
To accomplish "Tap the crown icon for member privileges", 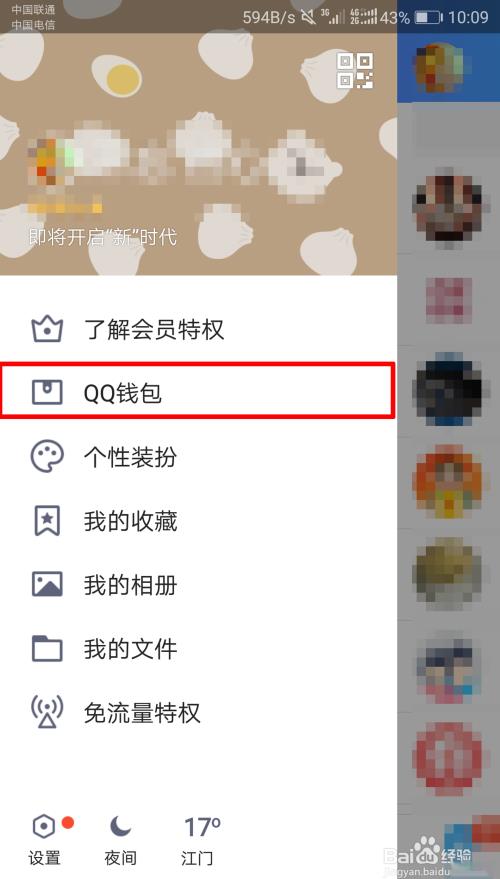I will [47, 329].
